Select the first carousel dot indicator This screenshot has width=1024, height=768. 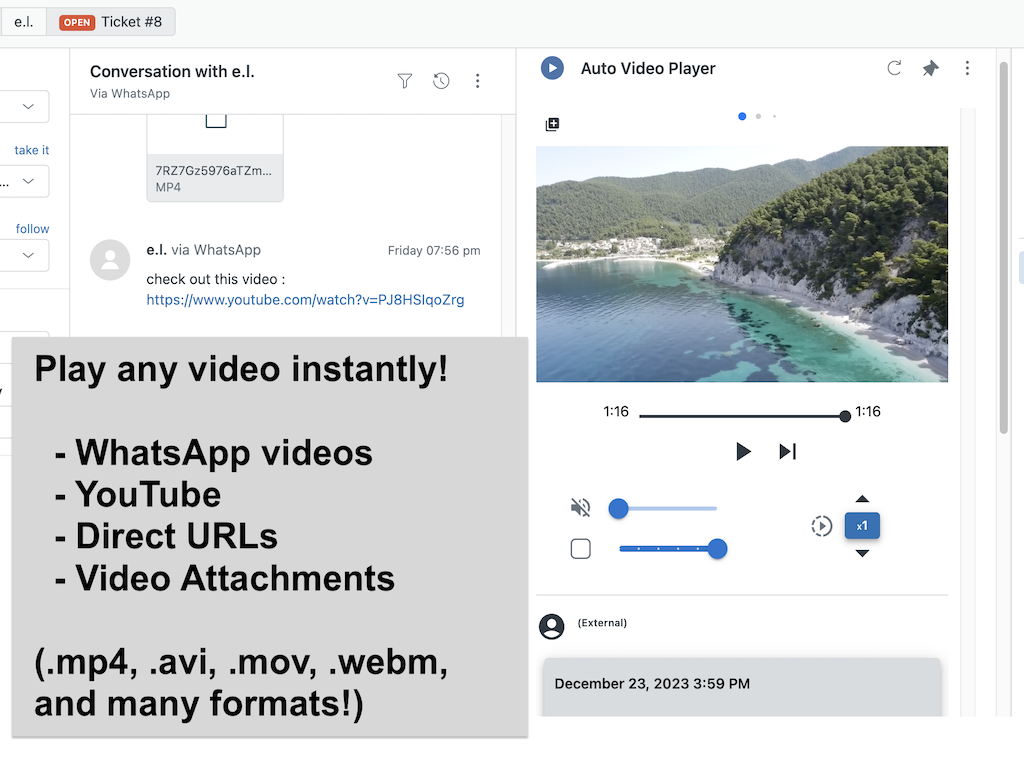[x=742, y=116]
